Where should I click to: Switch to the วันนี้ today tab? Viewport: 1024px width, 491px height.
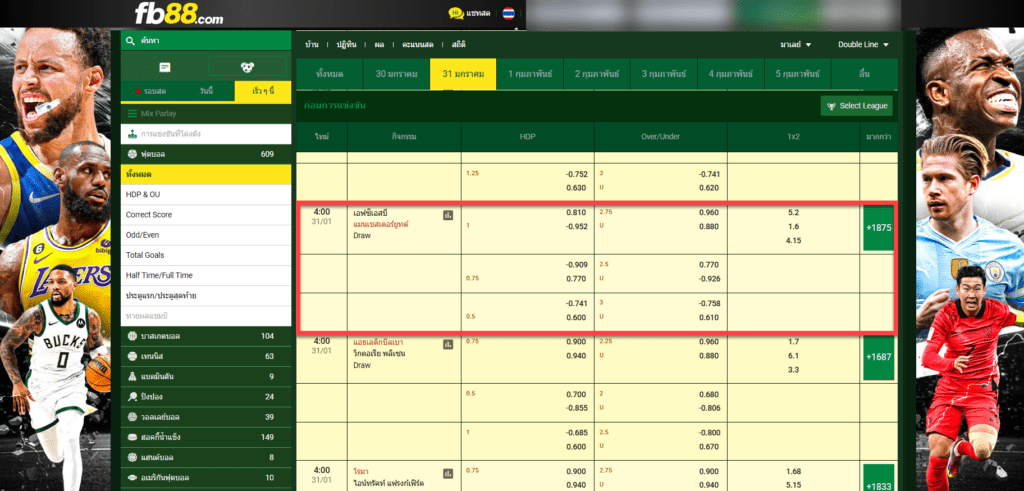click(206, 91)
